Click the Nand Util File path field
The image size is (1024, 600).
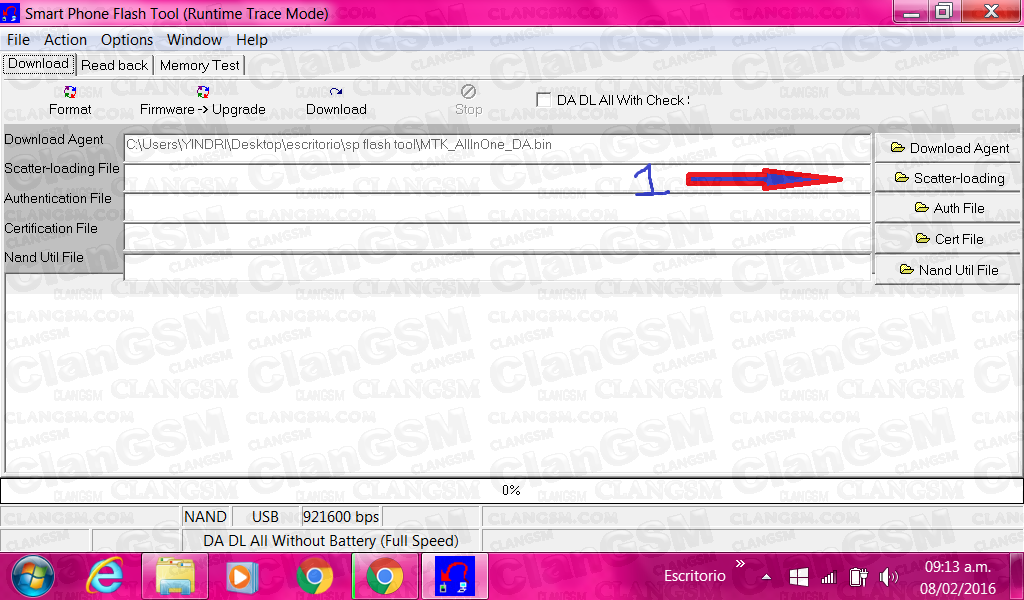click(497, 266)
